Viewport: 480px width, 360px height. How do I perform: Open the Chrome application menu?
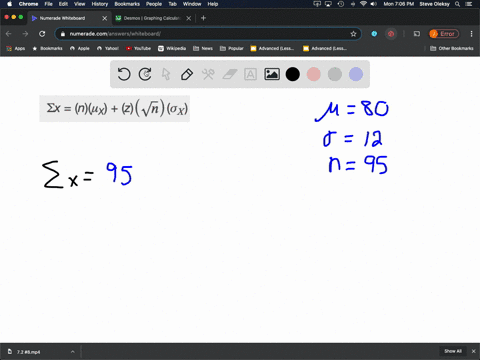coord(28,4)
